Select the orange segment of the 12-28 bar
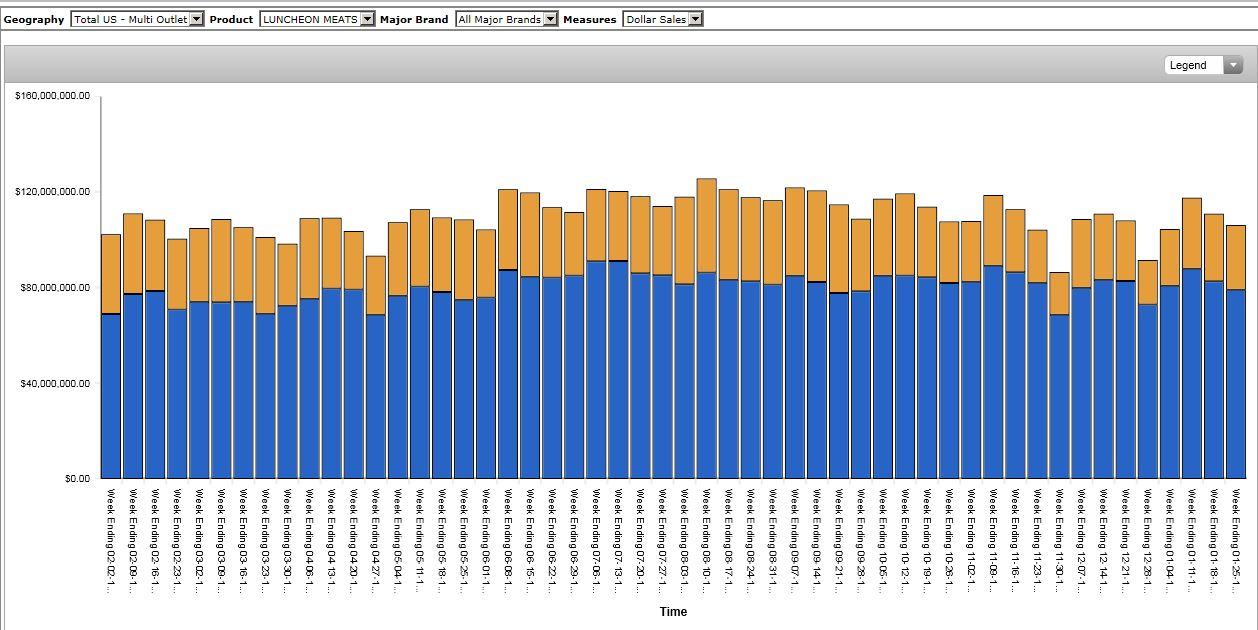This screenshot has width=1258, height=630. (1148, 282)
